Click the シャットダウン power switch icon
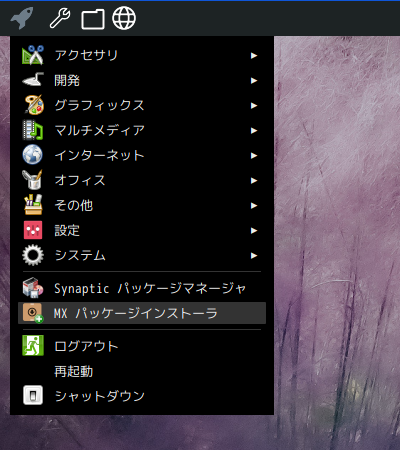 [x=33, y=395]
